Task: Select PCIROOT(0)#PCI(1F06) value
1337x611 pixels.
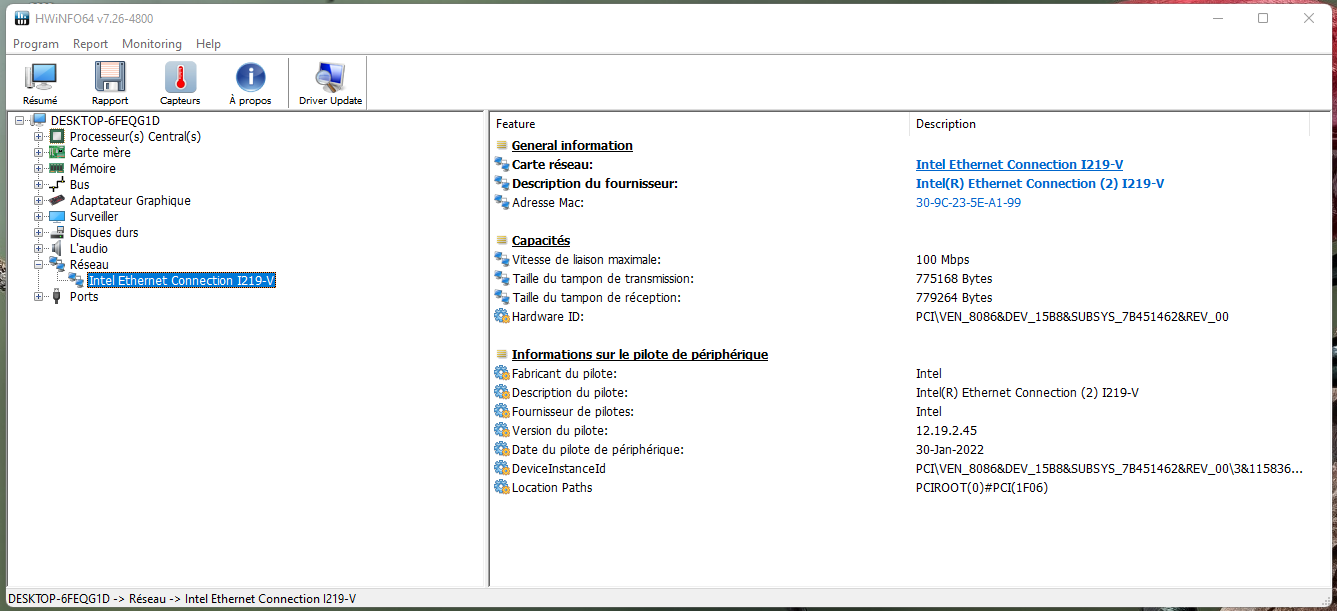Action: [982, 487]
